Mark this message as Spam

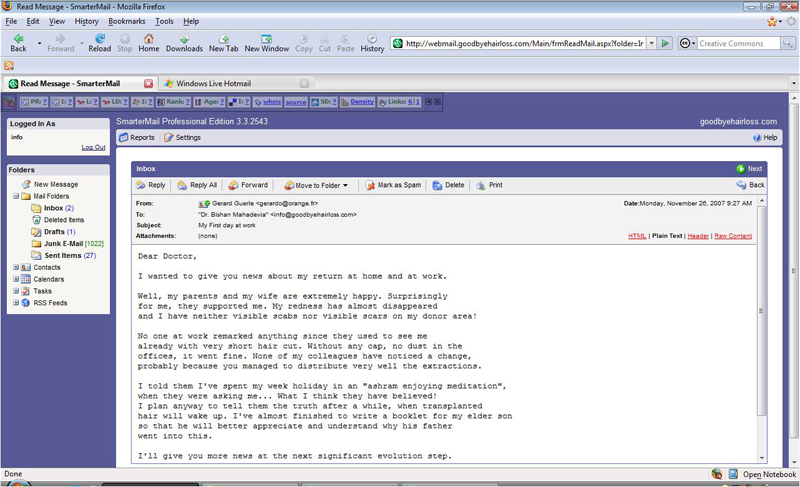click(x=392, y=185)
